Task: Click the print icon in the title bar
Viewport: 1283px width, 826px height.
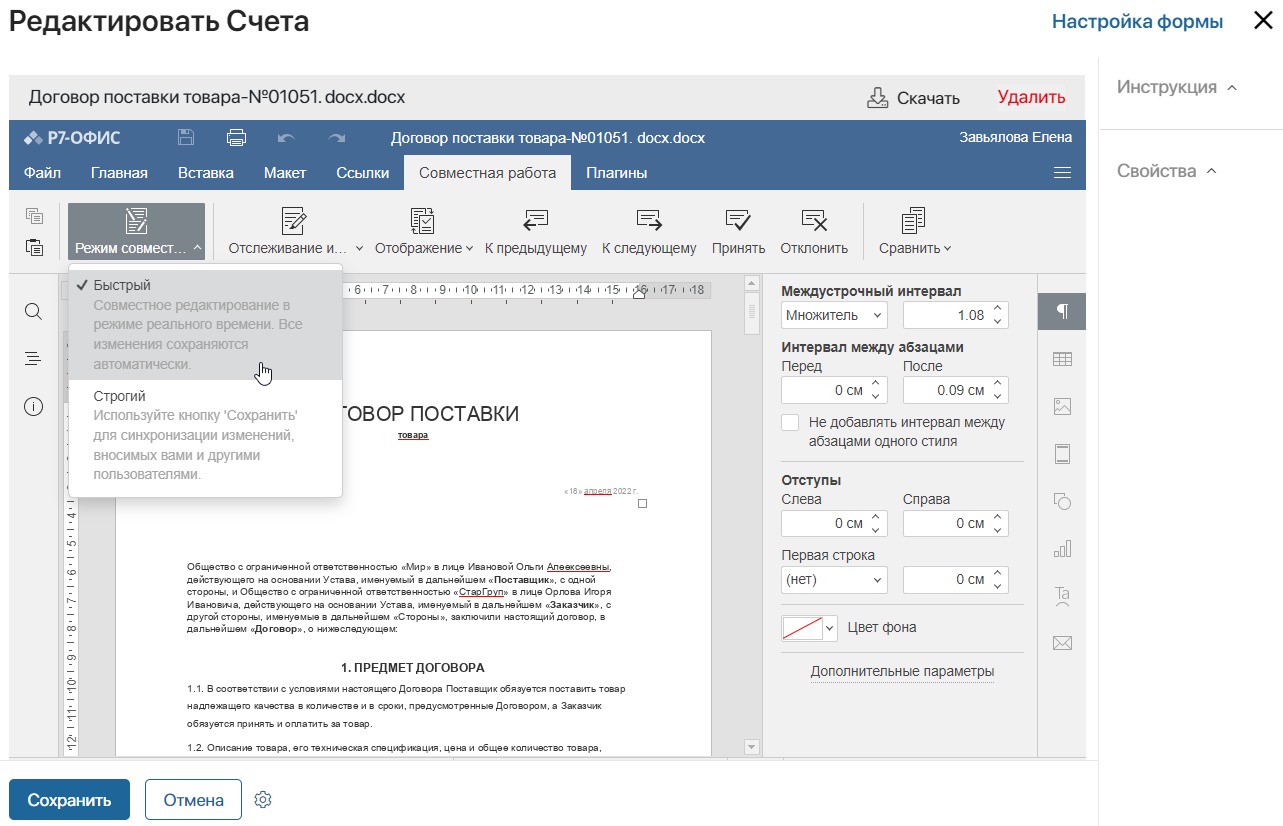Action: 236,138
